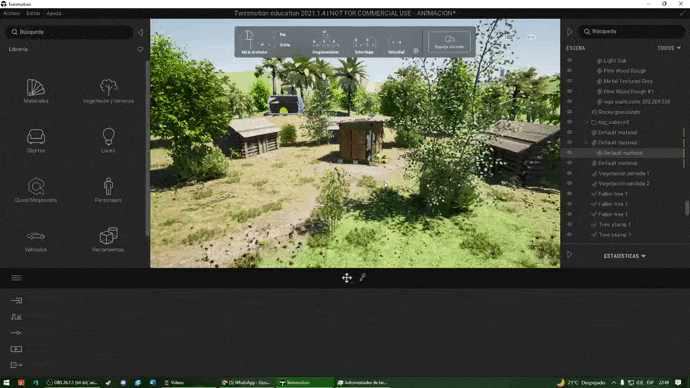Open the Vegetación y terrenos category
This screenshot has width=690, height=388.
tap(108, 91)
